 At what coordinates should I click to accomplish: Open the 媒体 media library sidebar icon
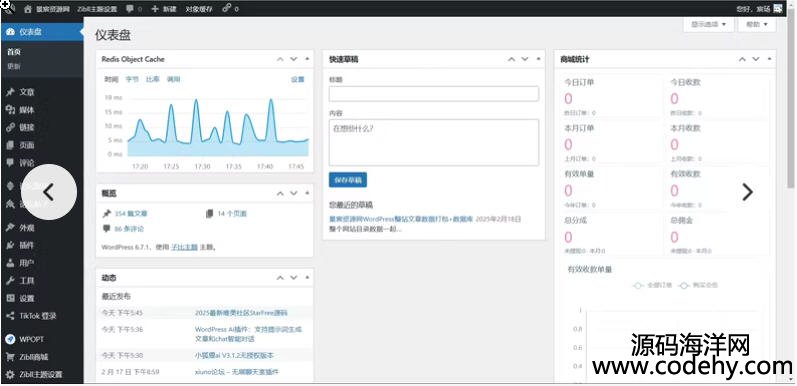click(x=10, y=110)
